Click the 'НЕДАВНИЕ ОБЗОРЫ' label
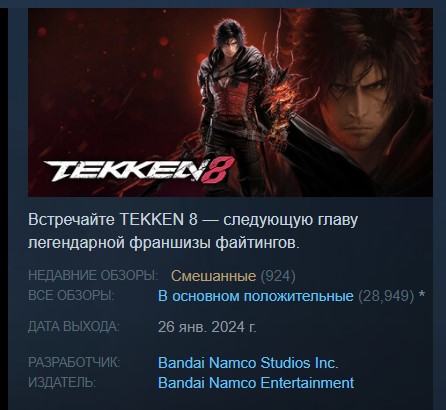446x410 pixels. (x=93, y=275)
